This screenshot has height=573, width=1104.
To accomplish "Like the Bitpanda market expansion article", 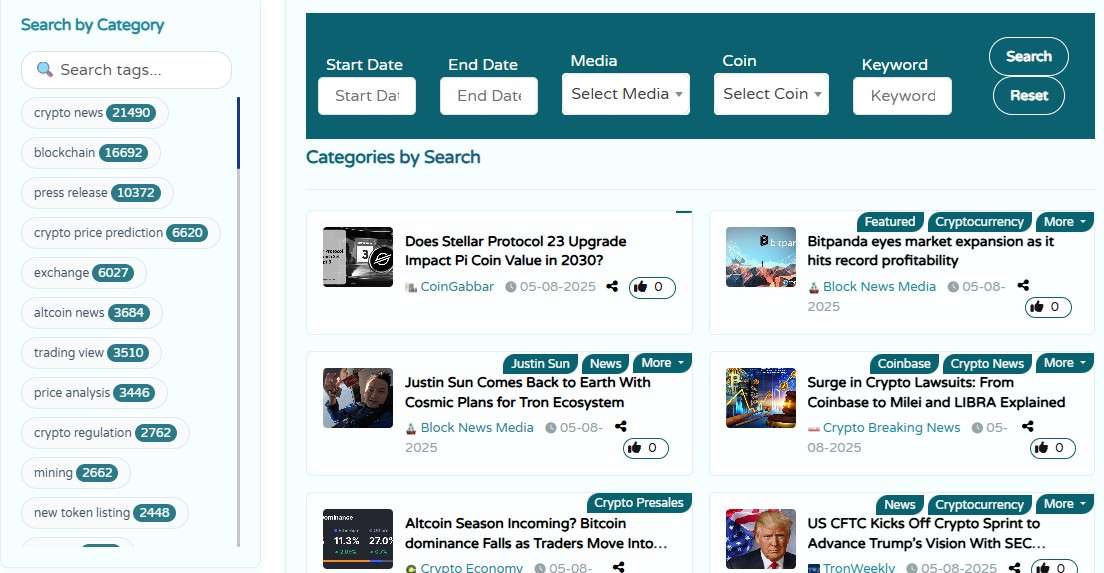I will coord(1048,307).
